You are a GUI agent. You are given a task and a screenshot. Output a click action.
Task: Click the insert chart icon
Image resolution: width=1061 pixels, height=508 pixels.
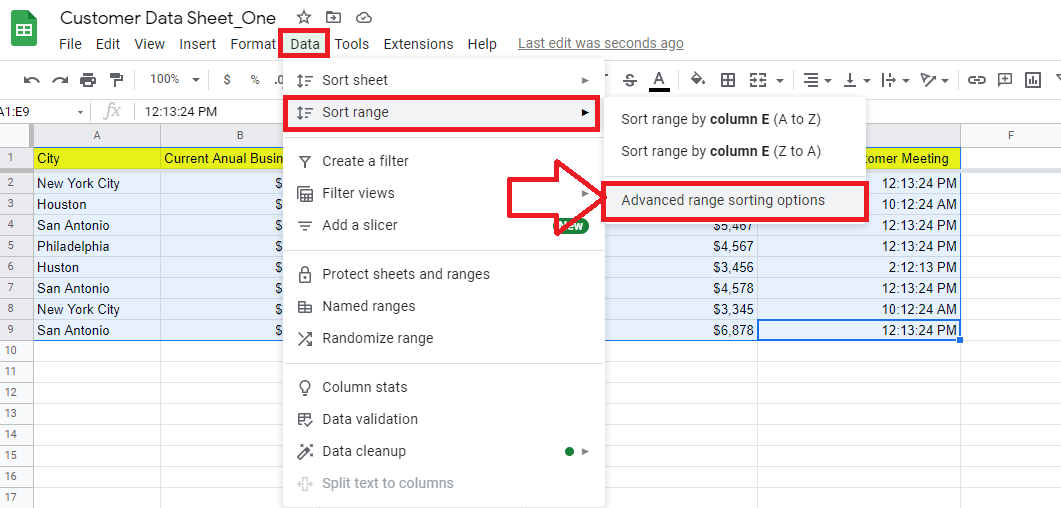tap(1033, 80)
